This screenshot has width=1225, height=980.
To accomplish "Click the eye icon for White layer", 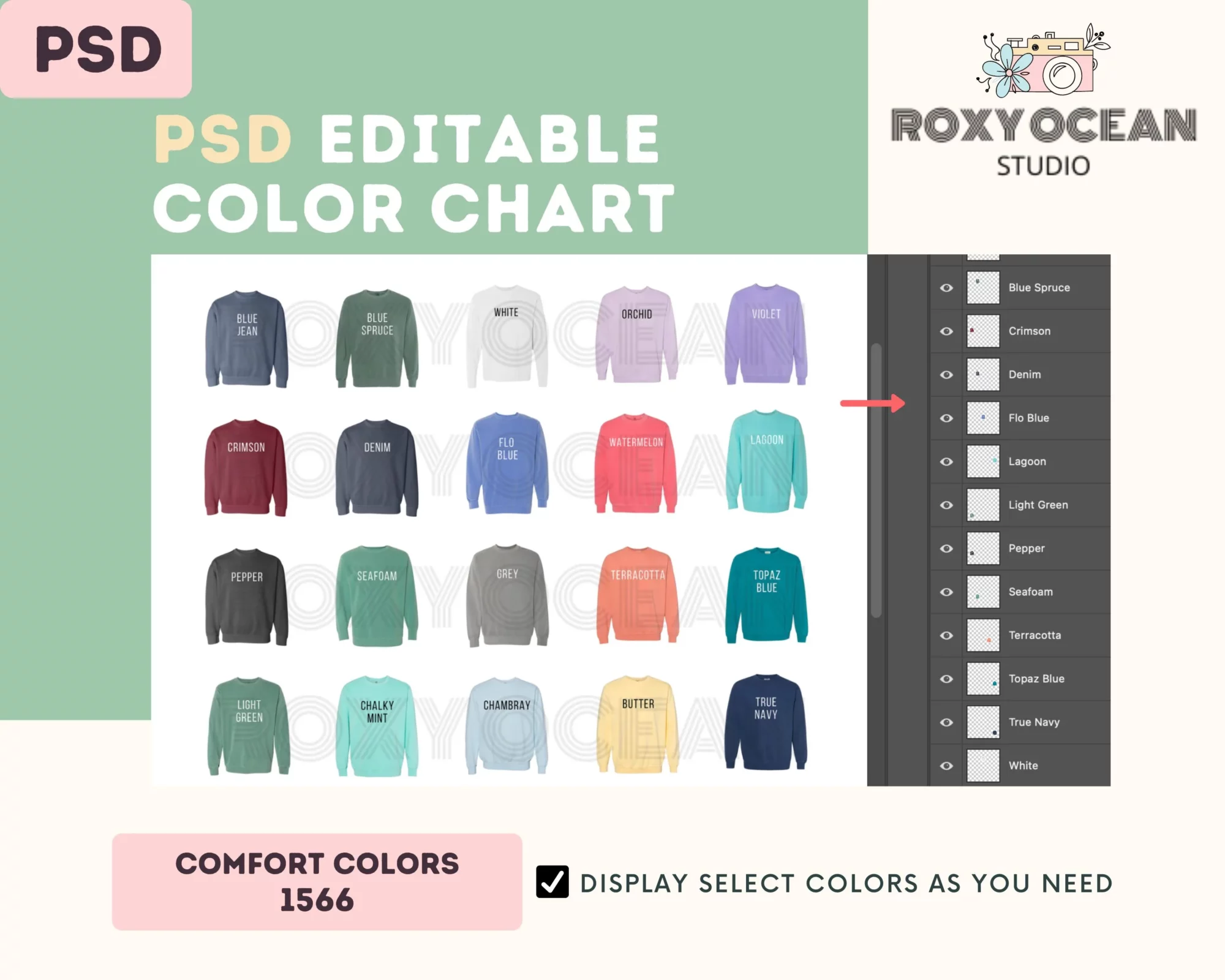I will point(943,766).
